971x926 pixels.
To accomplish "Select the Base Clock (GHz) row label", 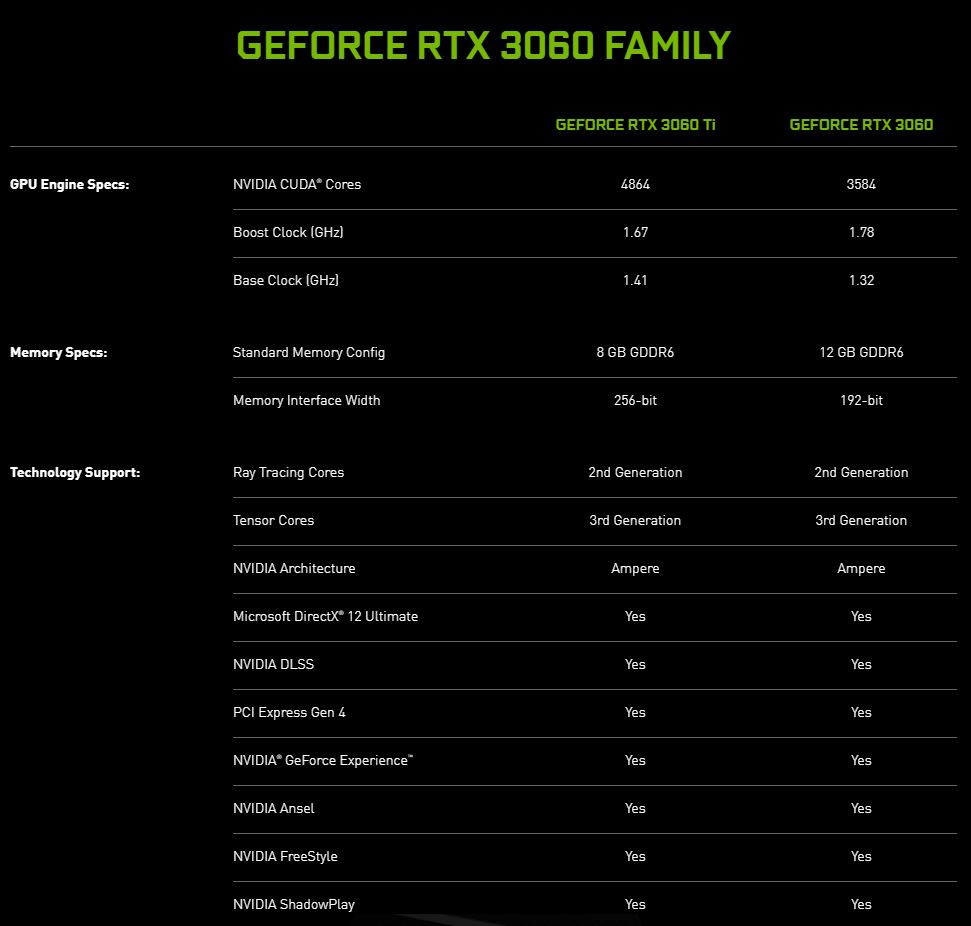I will [x=285, y=280].
